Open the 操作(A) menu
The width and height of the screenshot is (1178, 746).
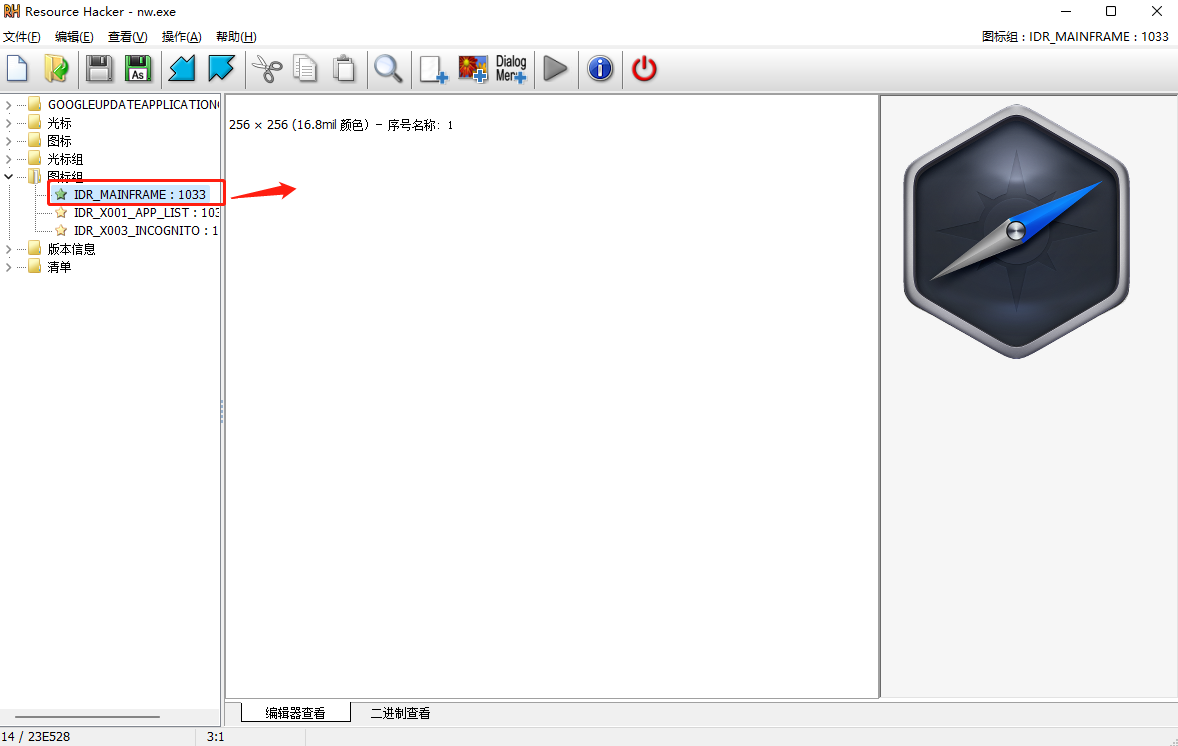click(x=182, y=37)
